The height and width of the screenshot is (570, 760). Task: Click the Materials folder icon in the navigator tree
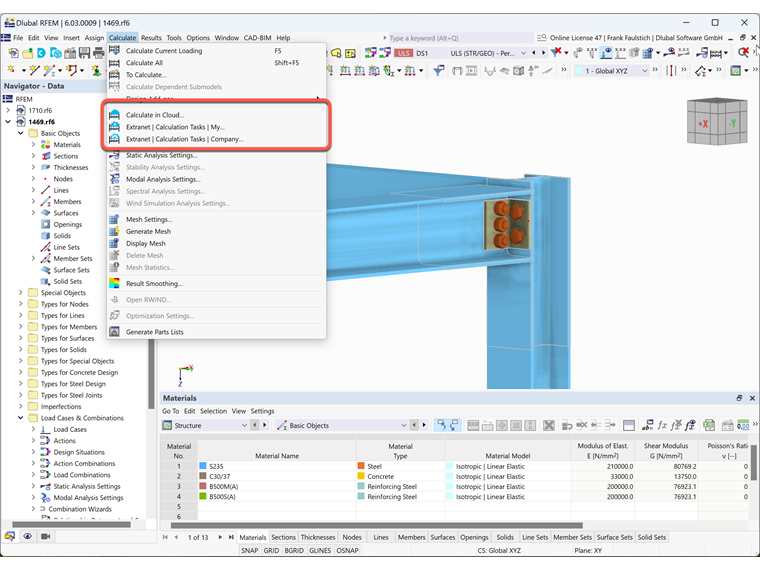[x=46, y=144]
